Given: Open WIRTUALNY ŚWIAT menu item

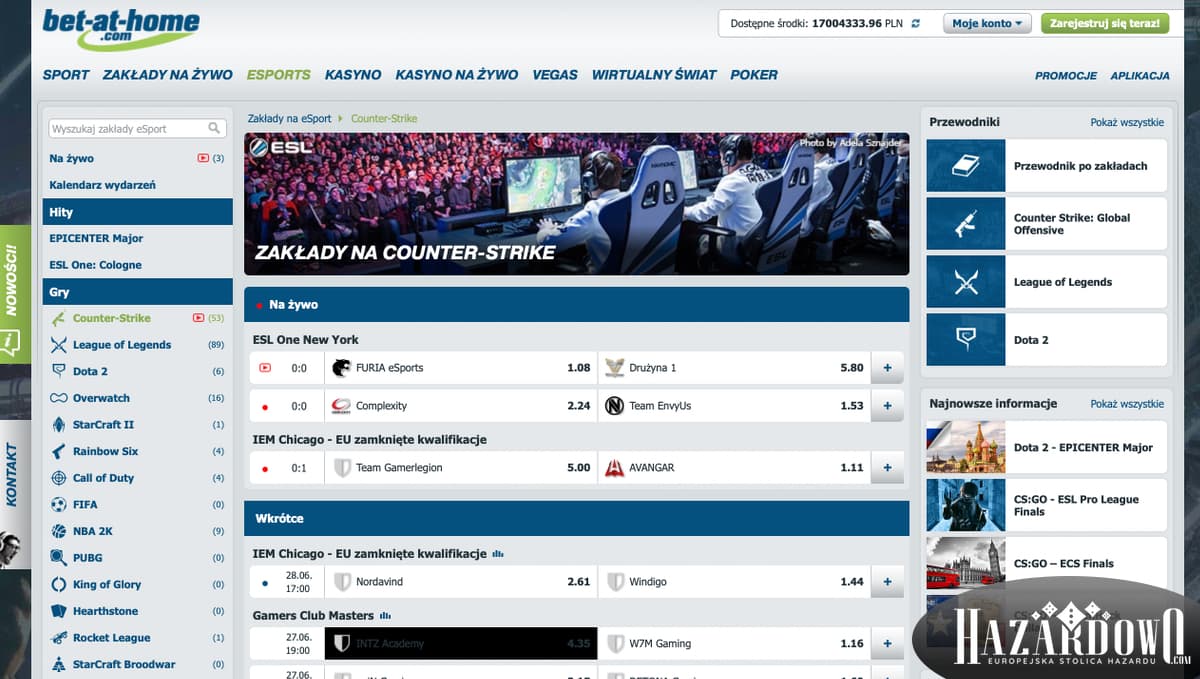Looking at the screenshot, I should [x=654, y=75].
